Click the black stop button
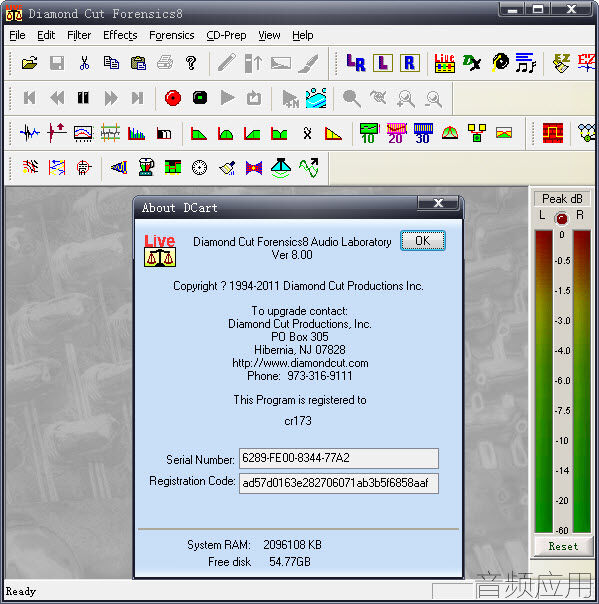Viewport: 599px width, 604px height. click(x=200, y=98)
